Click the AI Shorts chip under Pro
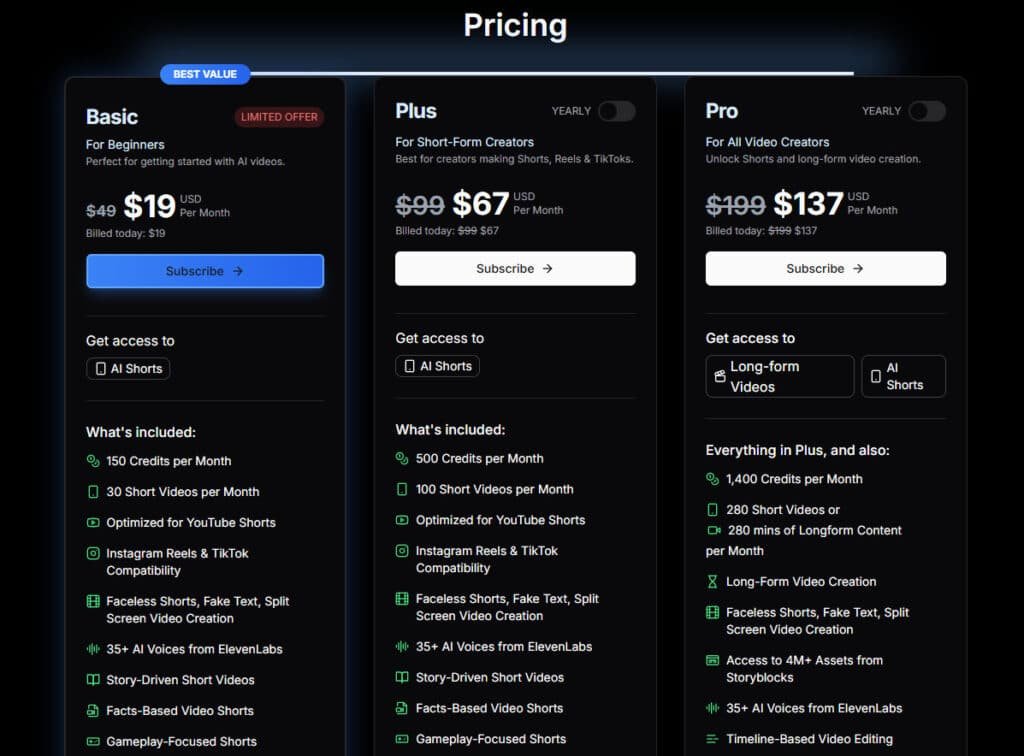1024x756 pixels. click(903, 376)
